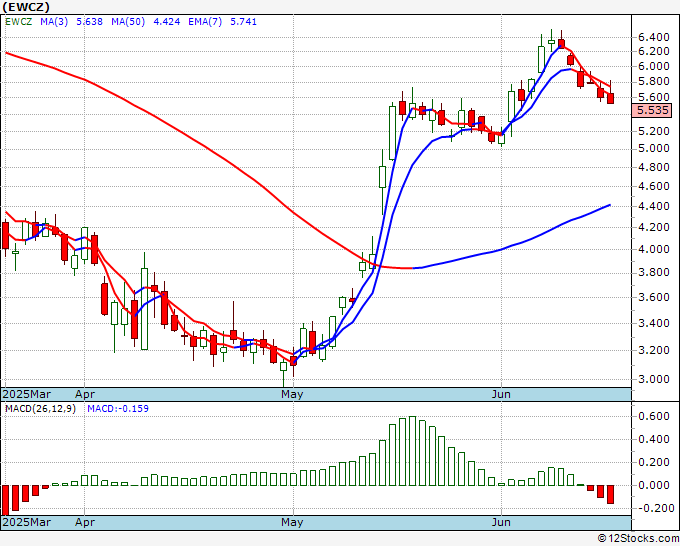The height and width of the screenshot is (546, 680).
Task: Click the MA(3) legend label
Action: click(54, 22)
